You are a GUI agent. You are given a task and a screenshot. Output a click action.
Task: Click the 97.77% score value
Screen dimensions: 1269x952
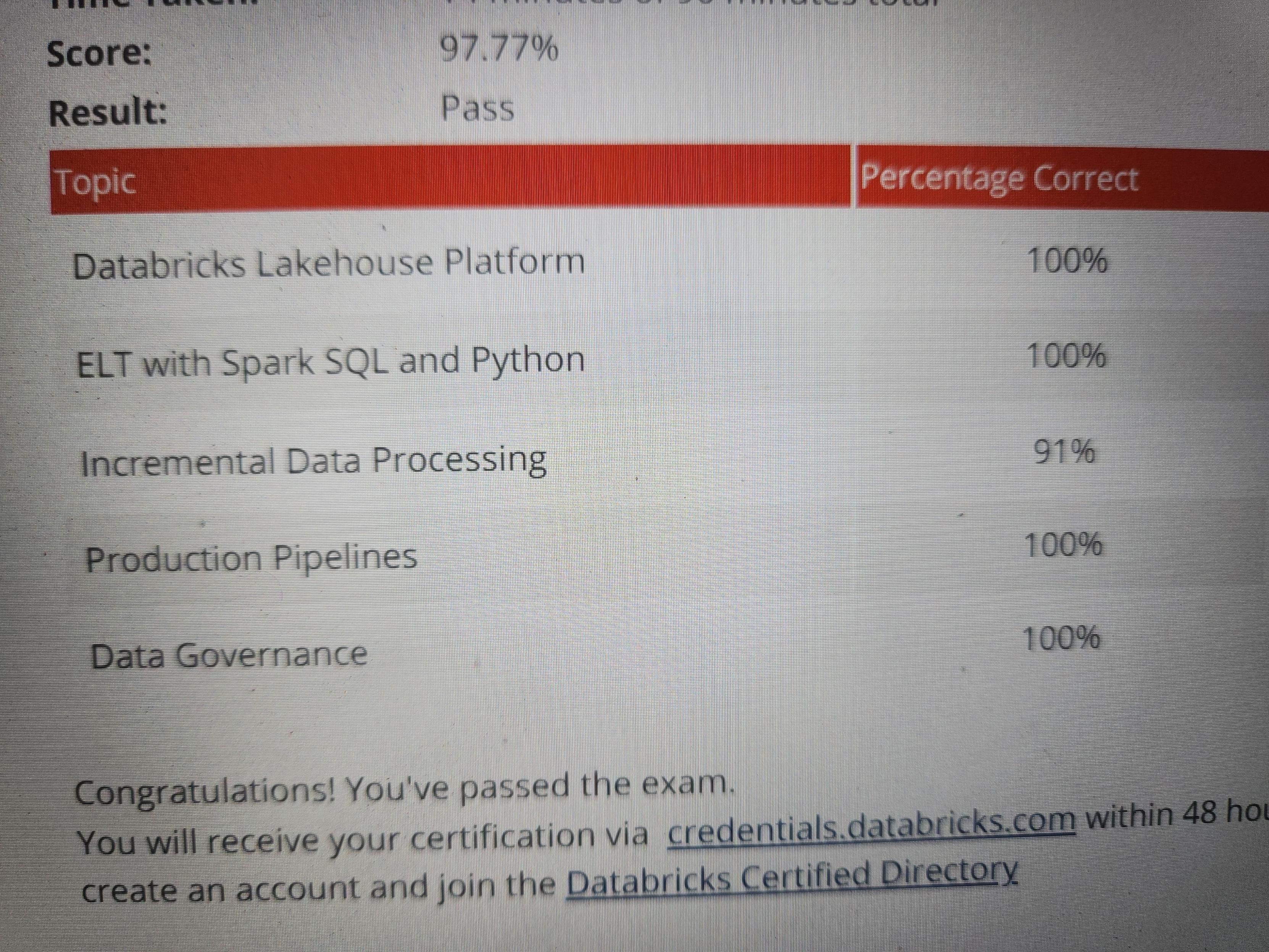coord(498,48)
